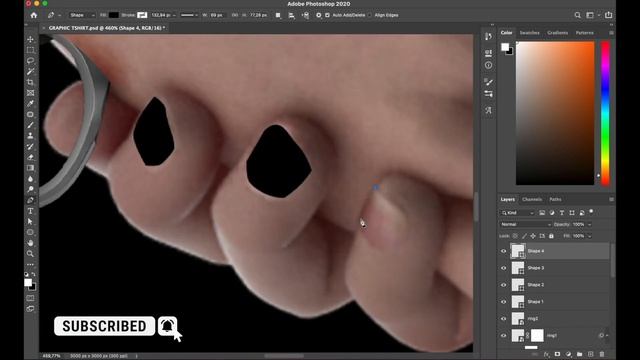Hide the Shape 3 layer

(504, 268)
